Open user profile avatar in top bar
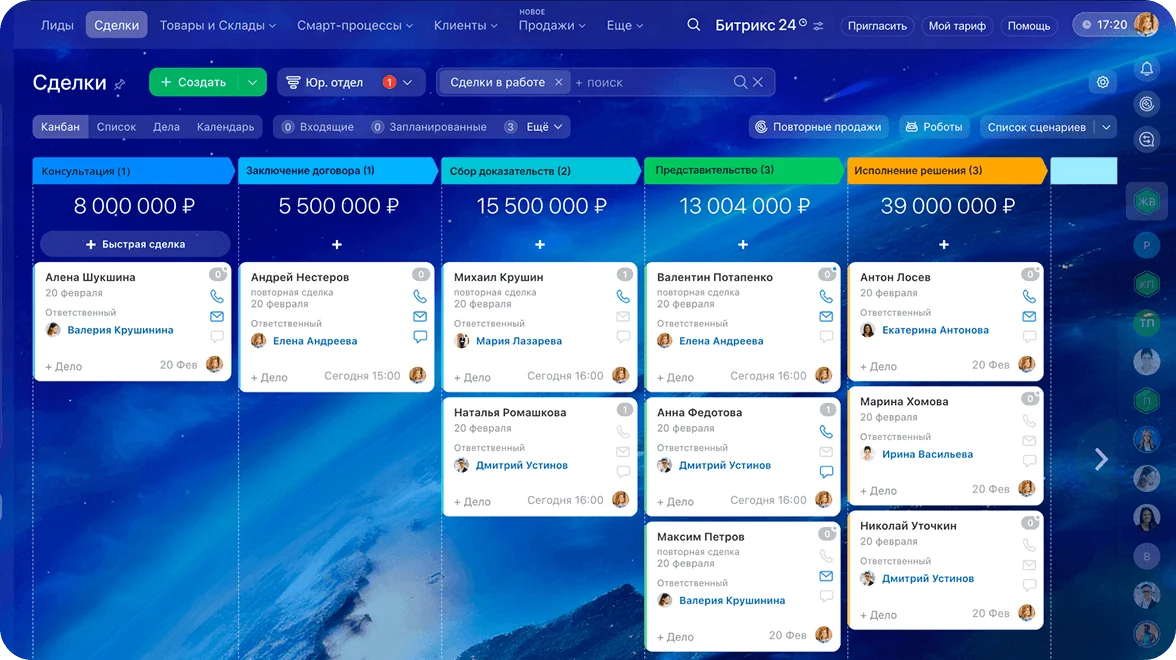Image resolution: width=1176 pixels, height=660 pixels. [x=1146, y=25]
